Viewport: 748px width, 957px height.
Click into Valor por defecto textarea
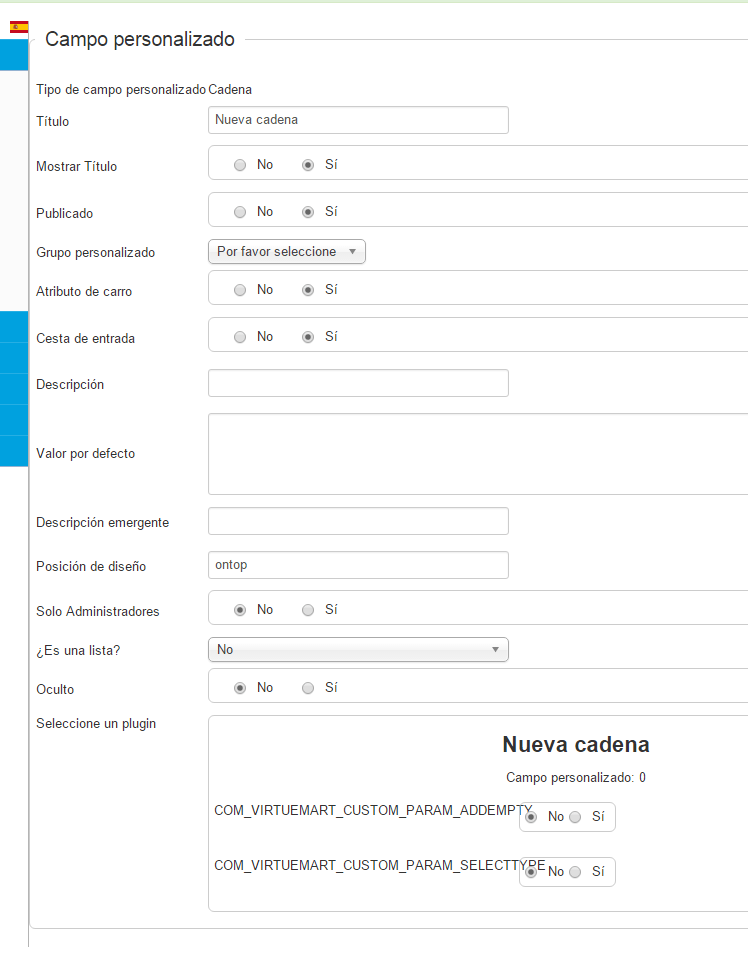(478, 454)
